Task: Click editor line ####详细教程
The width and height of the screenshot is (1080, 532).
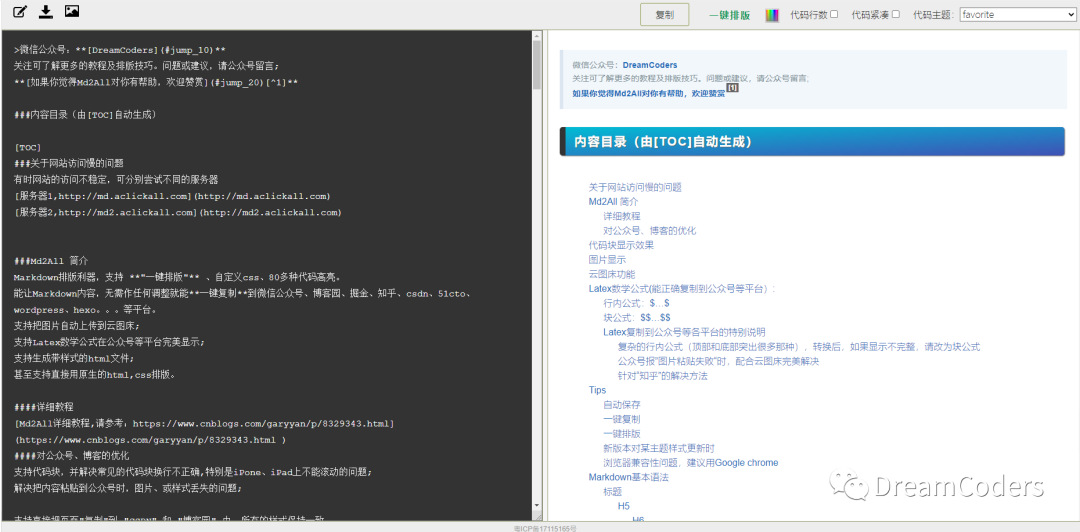Action: [43, 407]
